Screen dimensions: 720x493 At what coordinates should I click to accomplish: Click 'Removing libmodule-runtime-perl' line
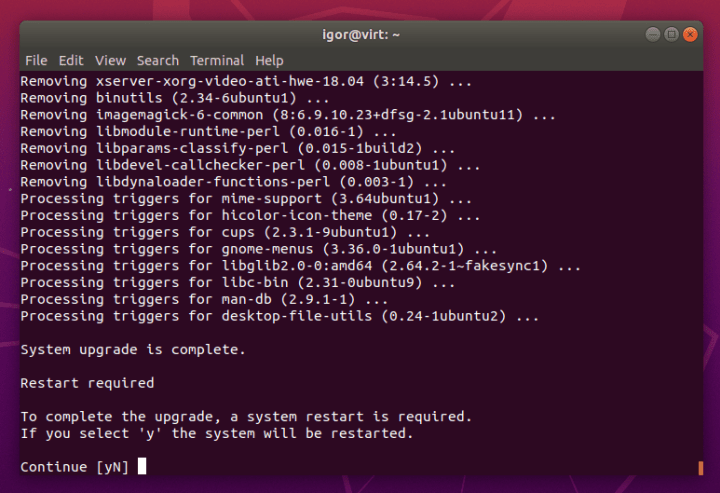pyautogui.click(x=208, y=132)
